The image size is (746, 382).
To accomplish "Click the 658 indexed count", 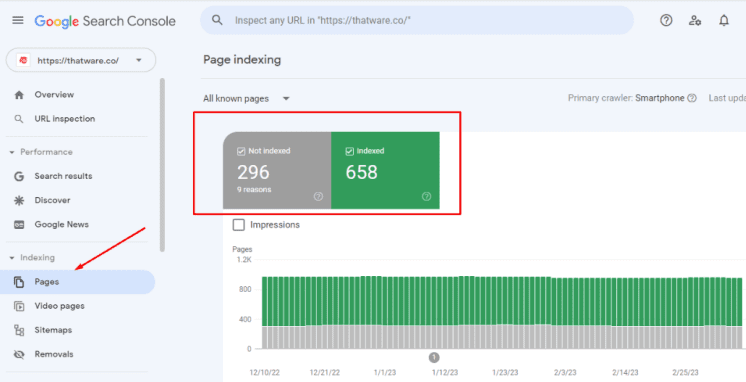I will pos(362,172).
